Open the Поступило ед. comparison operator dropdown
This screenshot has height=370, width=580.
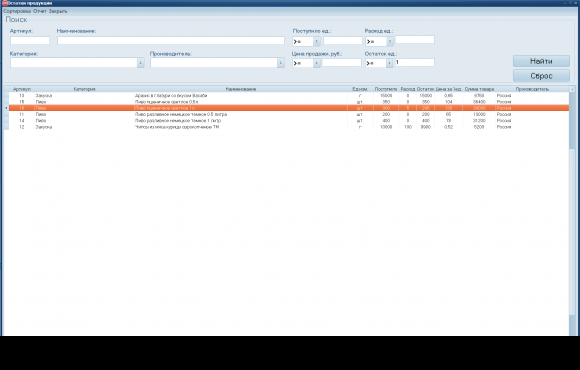317,41
